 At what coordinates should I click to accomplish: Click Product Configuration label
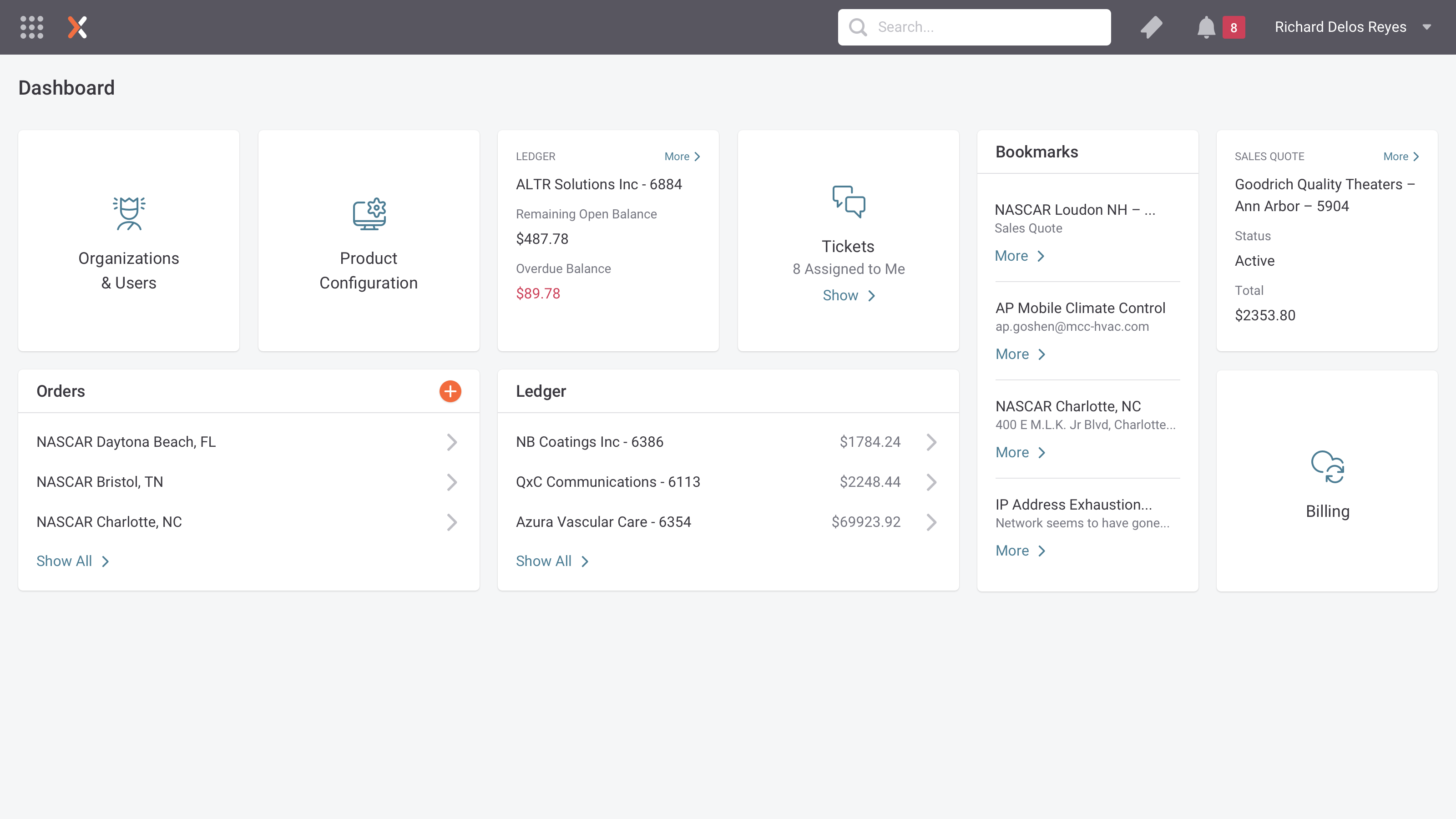click(369, 271)
